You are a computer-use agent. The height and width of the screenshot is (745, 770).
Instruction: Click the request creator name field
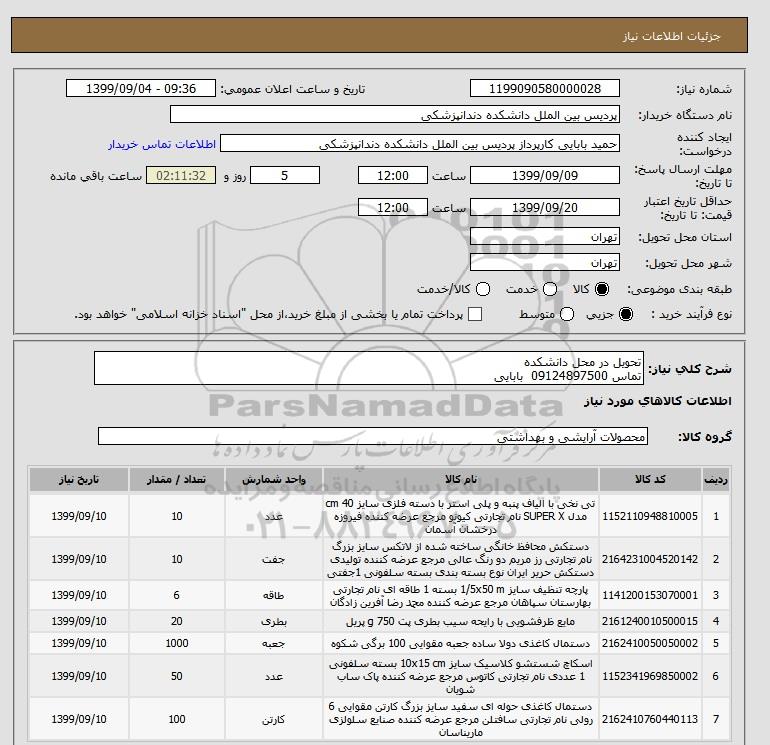[420, 144]
